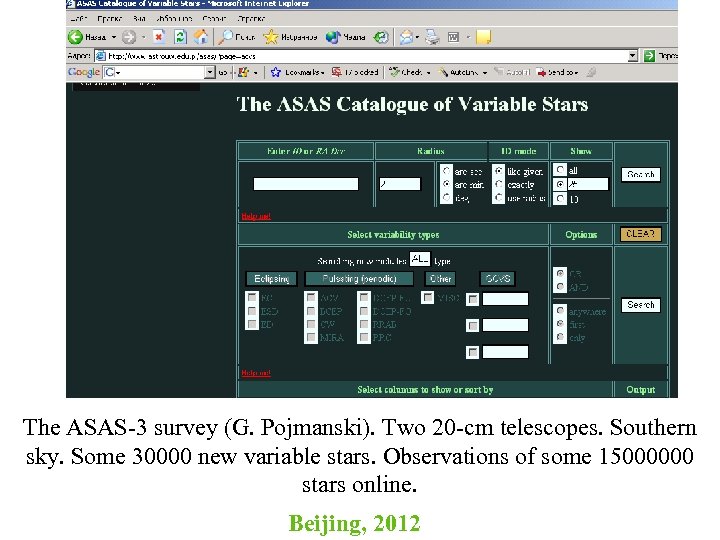
Task: Click the yellow note icon in the toolbar
Action: [x=483, y=37]
